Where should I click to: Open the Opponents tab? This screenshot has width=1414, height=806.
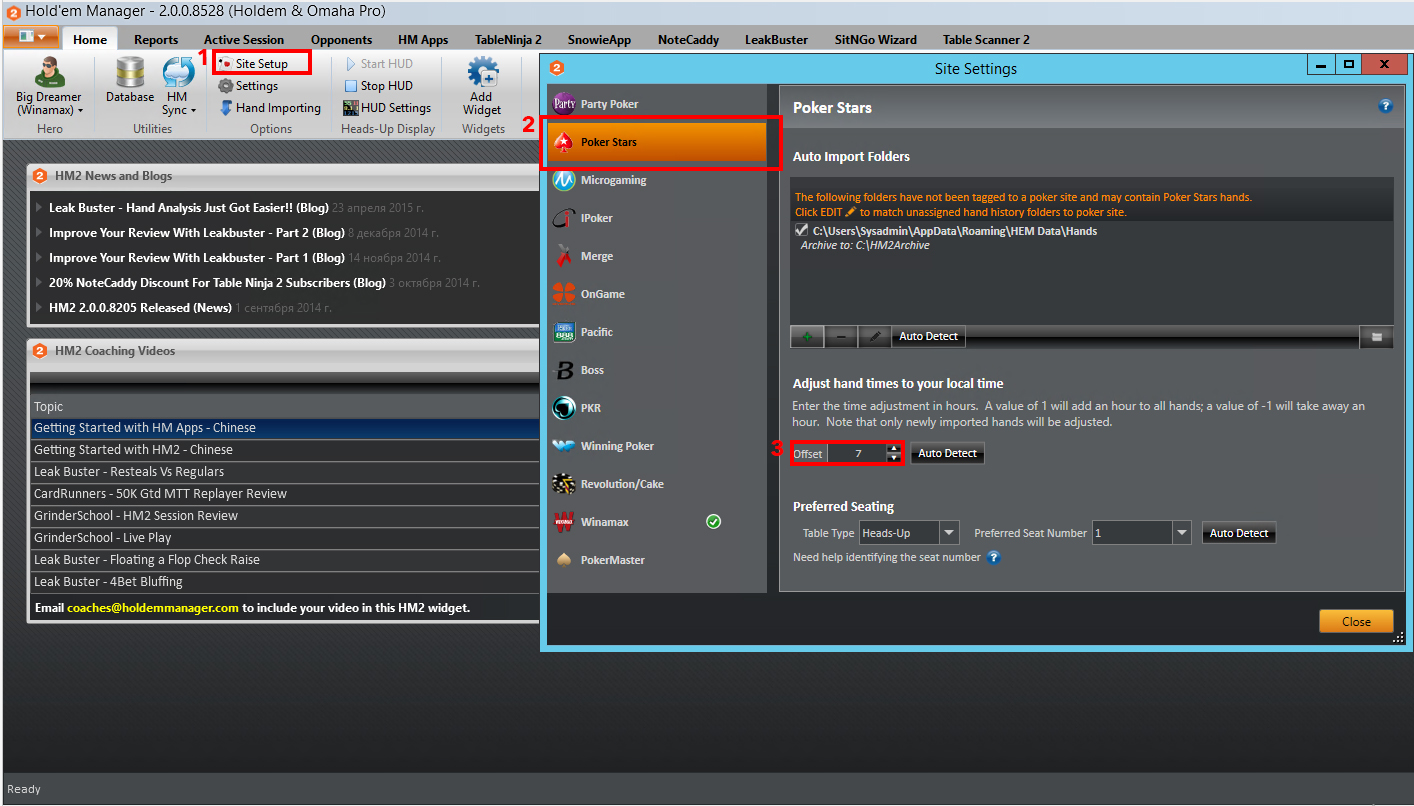coord(341,39)
